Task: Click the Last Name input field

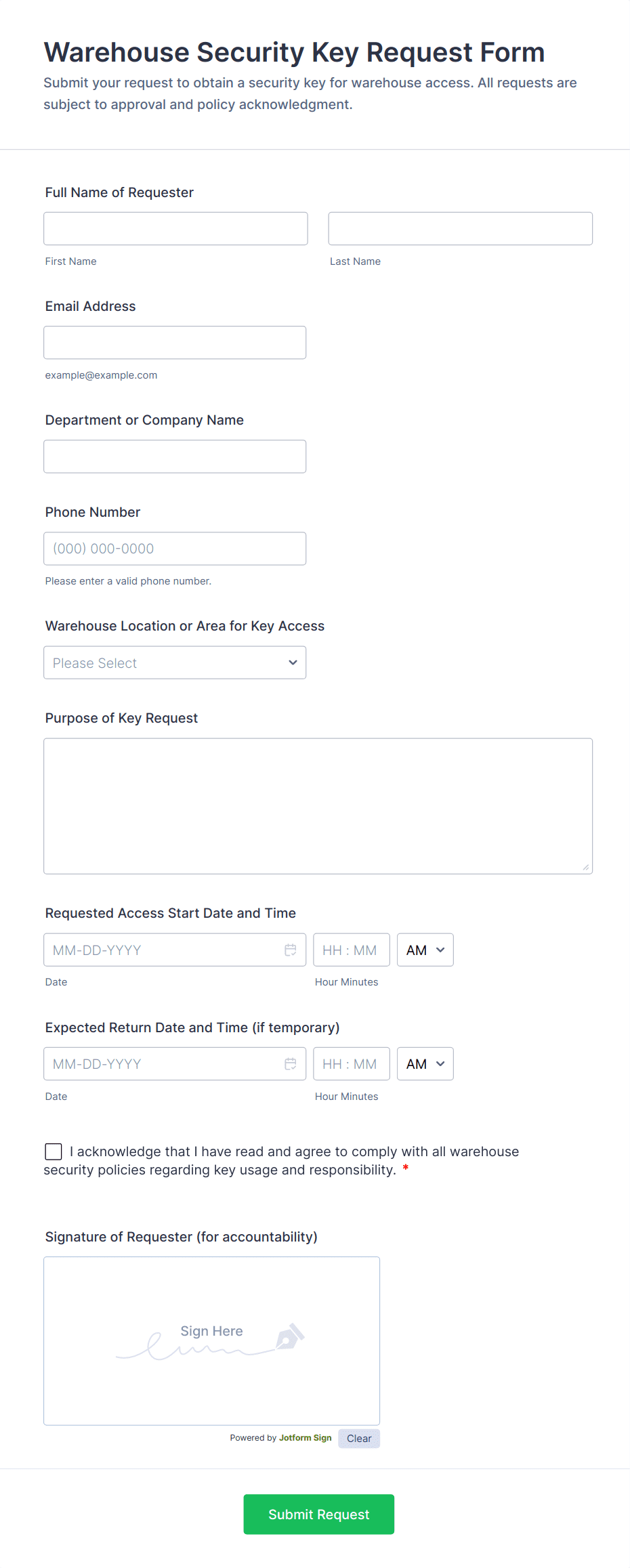Action: (460, 228)
